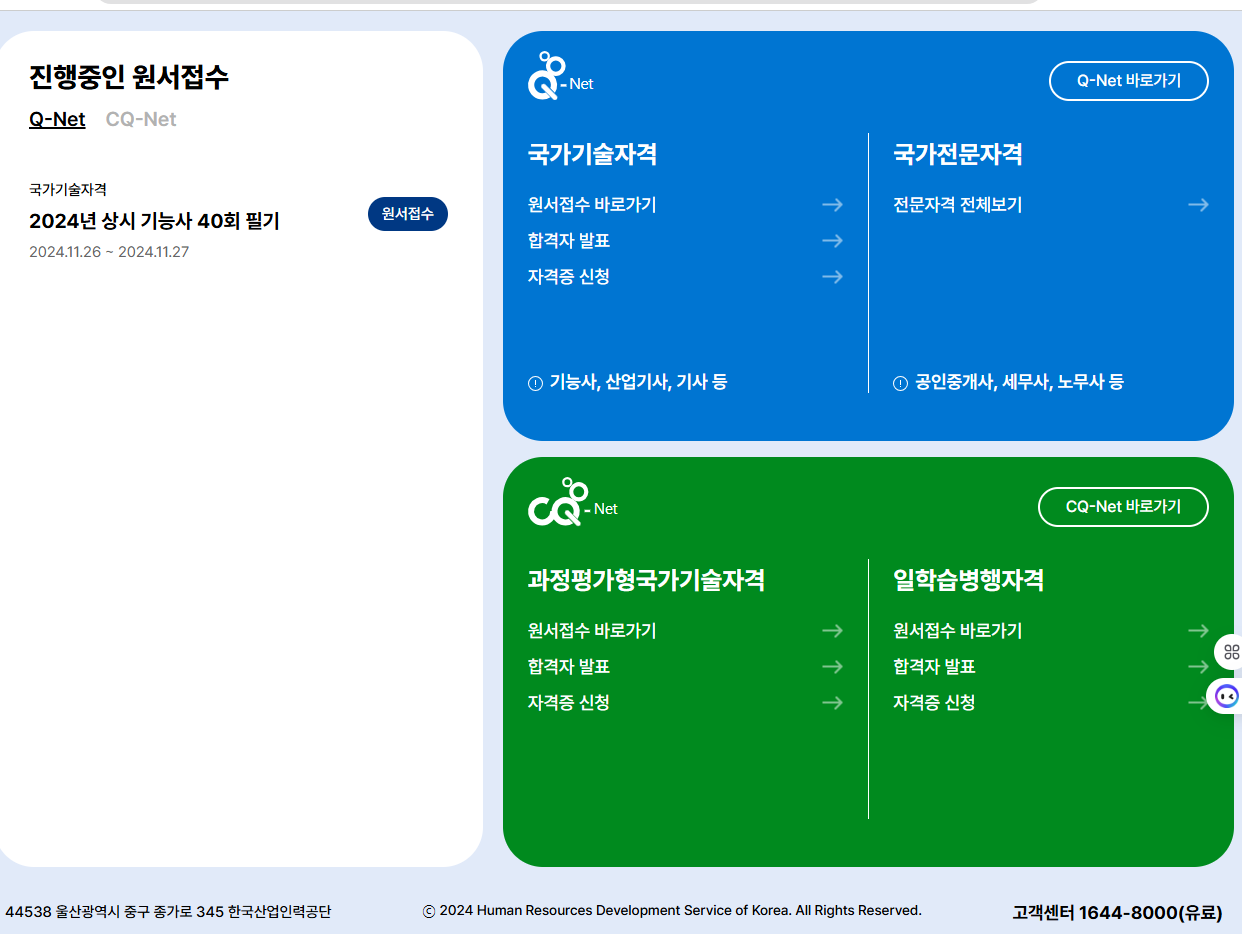Click the 2024년 상시 기능사 40회 필기 title
This screenshot has height=934, width=1242.
click(155, 221)
